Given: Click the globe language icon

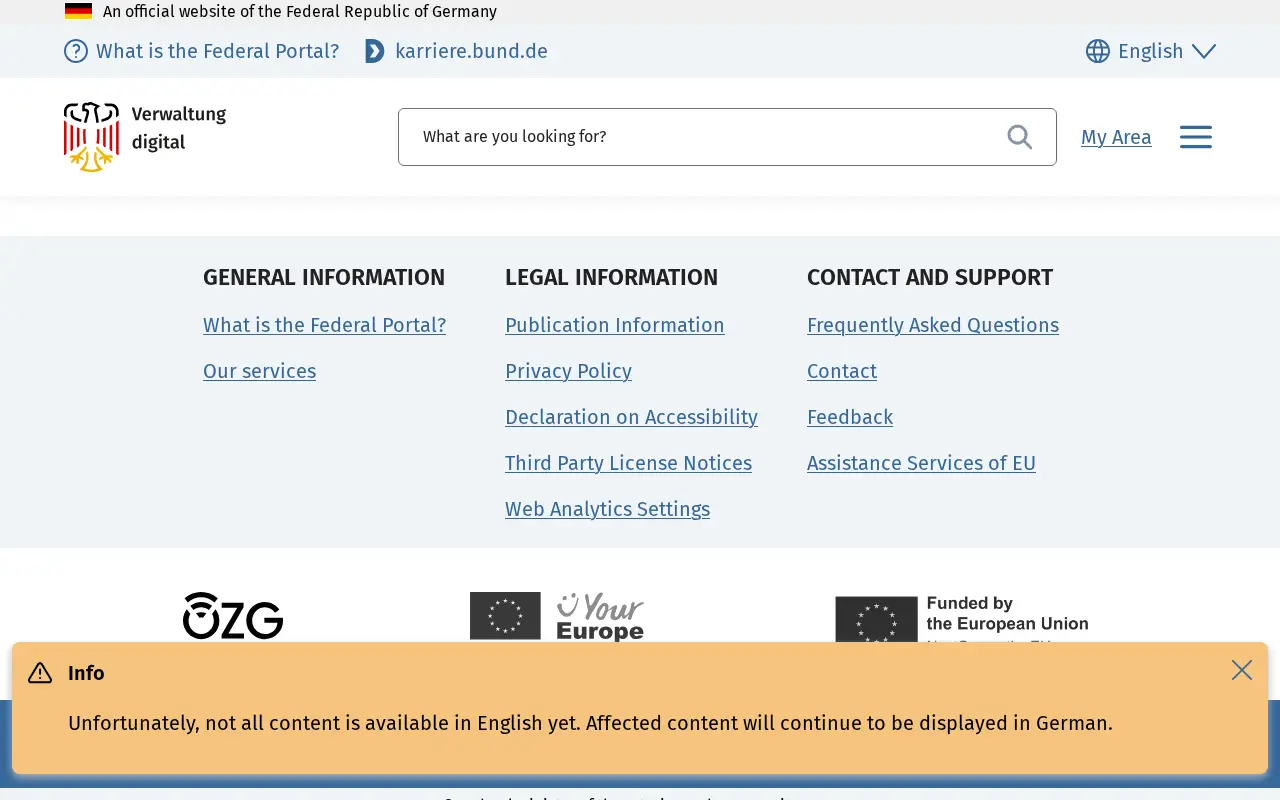Looking at the screenshot, I should click(1098, 51).
